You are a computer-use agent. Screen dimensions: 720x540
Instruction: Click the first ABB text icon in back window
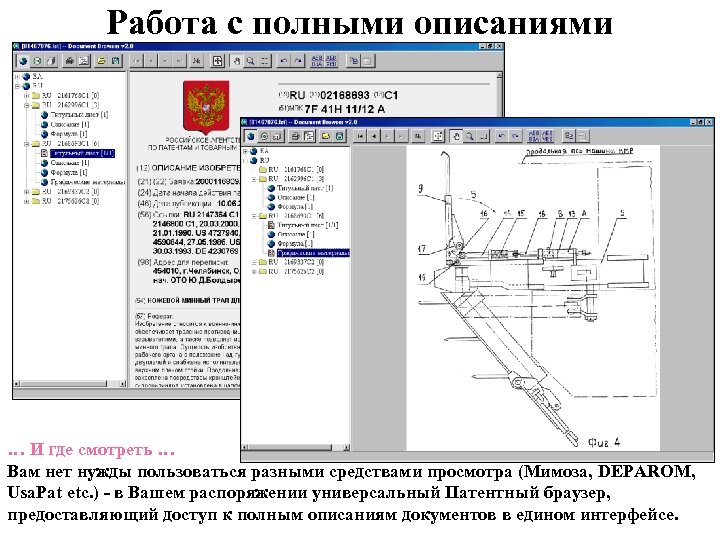click(317, 61)
